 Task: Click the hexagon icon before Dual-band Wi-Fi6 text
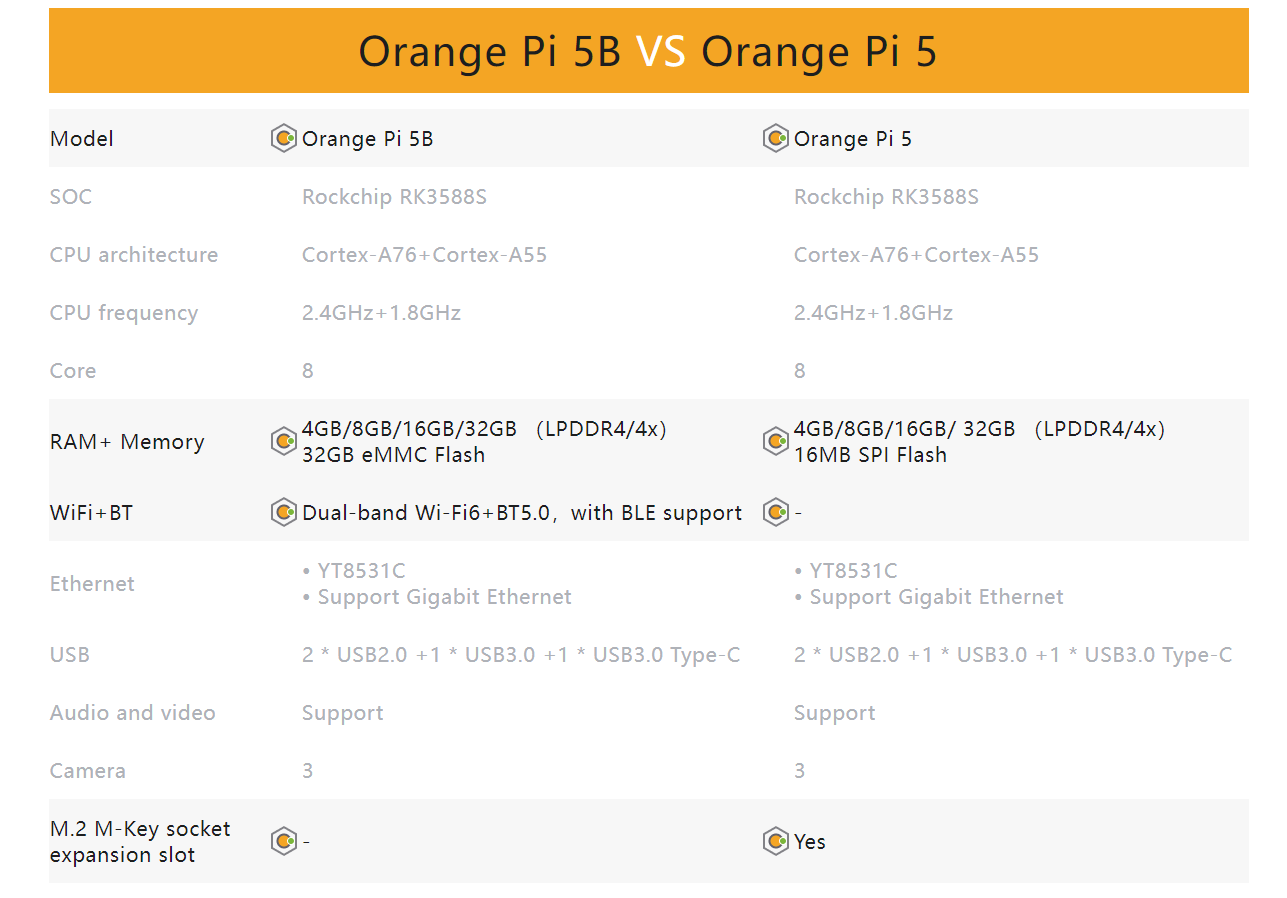284,512
